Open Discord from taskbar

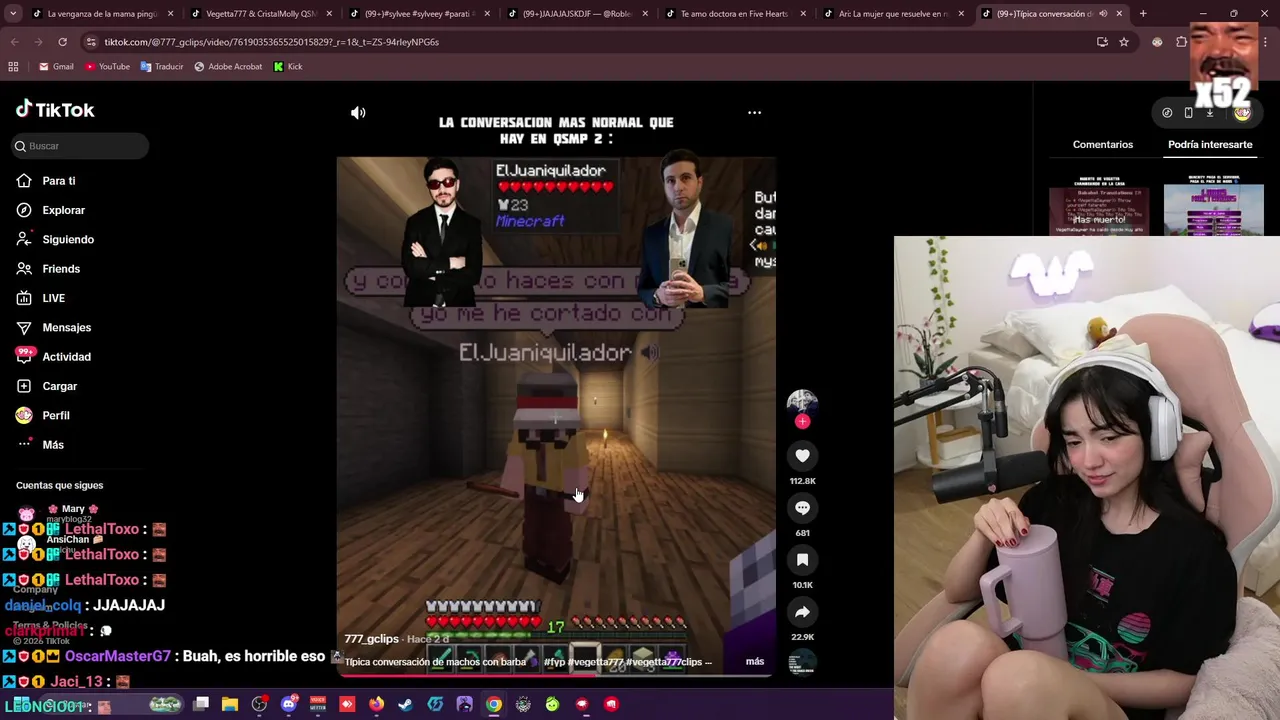(289, 704)
